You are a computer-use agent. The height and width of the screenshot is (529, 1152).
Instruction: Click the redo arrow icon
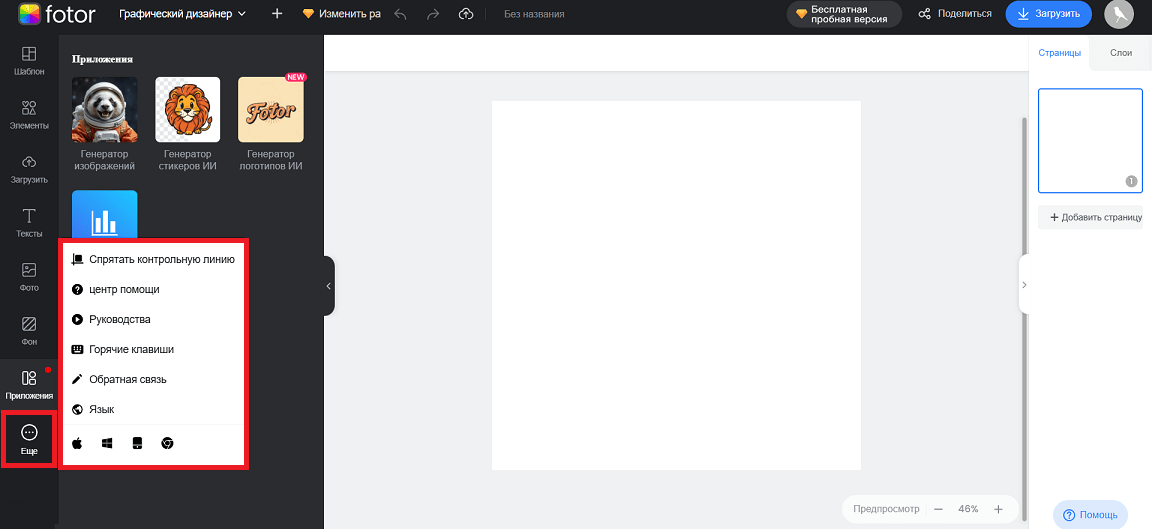(433, 14)
